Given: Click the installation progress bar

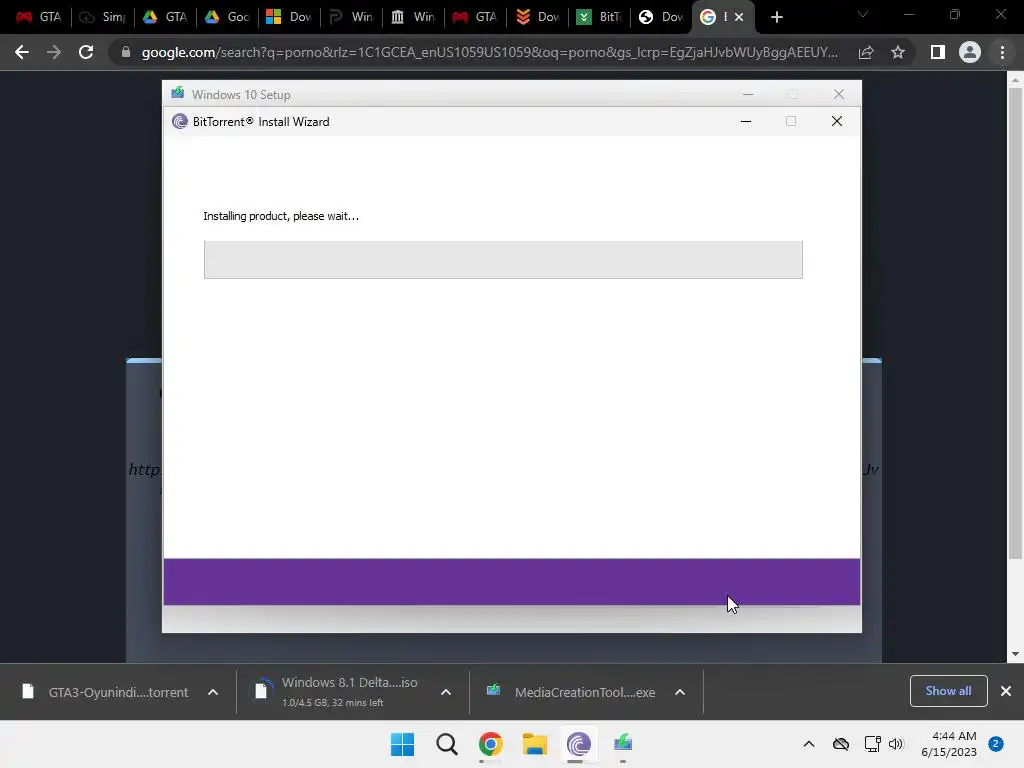Looking at the screenshot, I should (503, 260).
